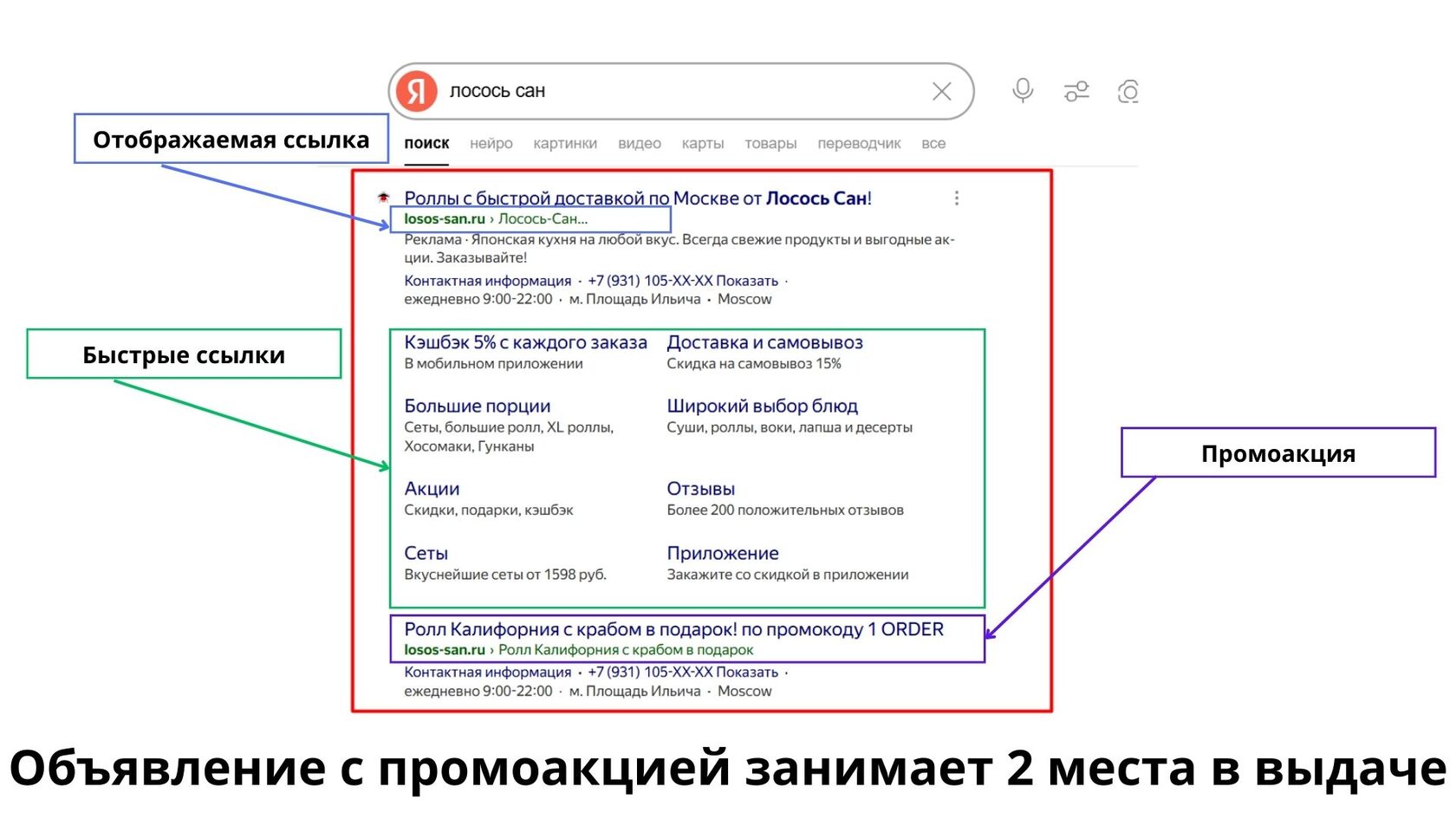Click the Yandex logo in search bar
This screenshot has width=1456, height=819.
(x=417, y=91)
